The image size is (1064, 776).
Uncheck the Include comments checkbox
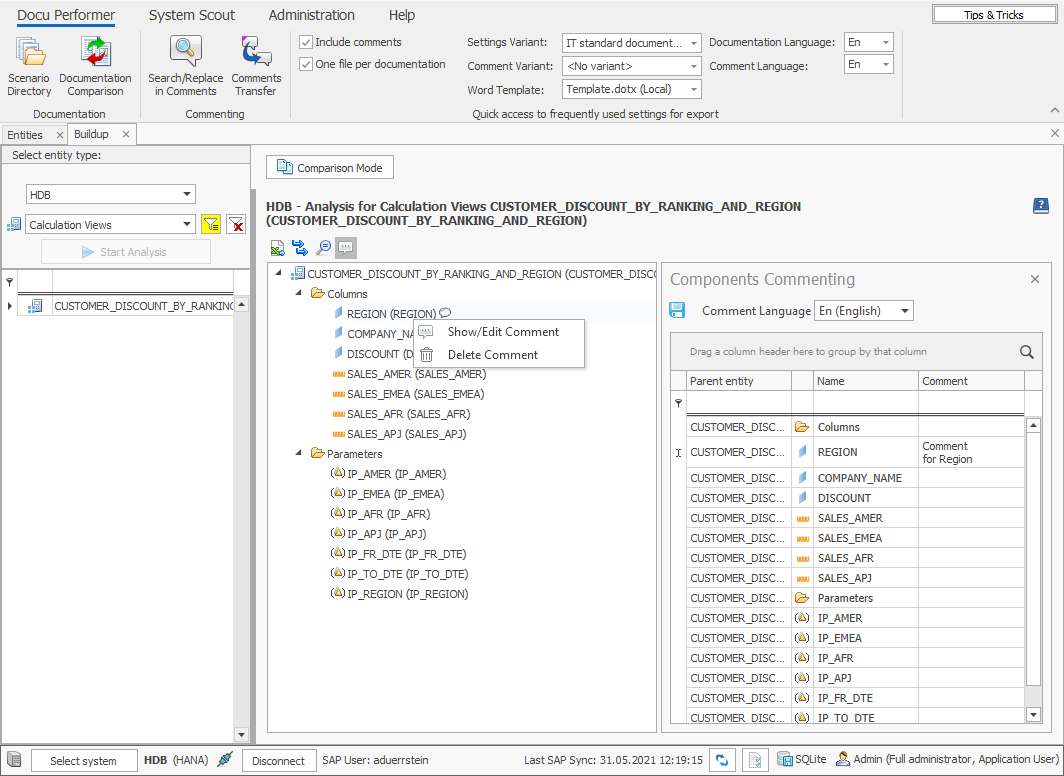[x=307, y=42]
